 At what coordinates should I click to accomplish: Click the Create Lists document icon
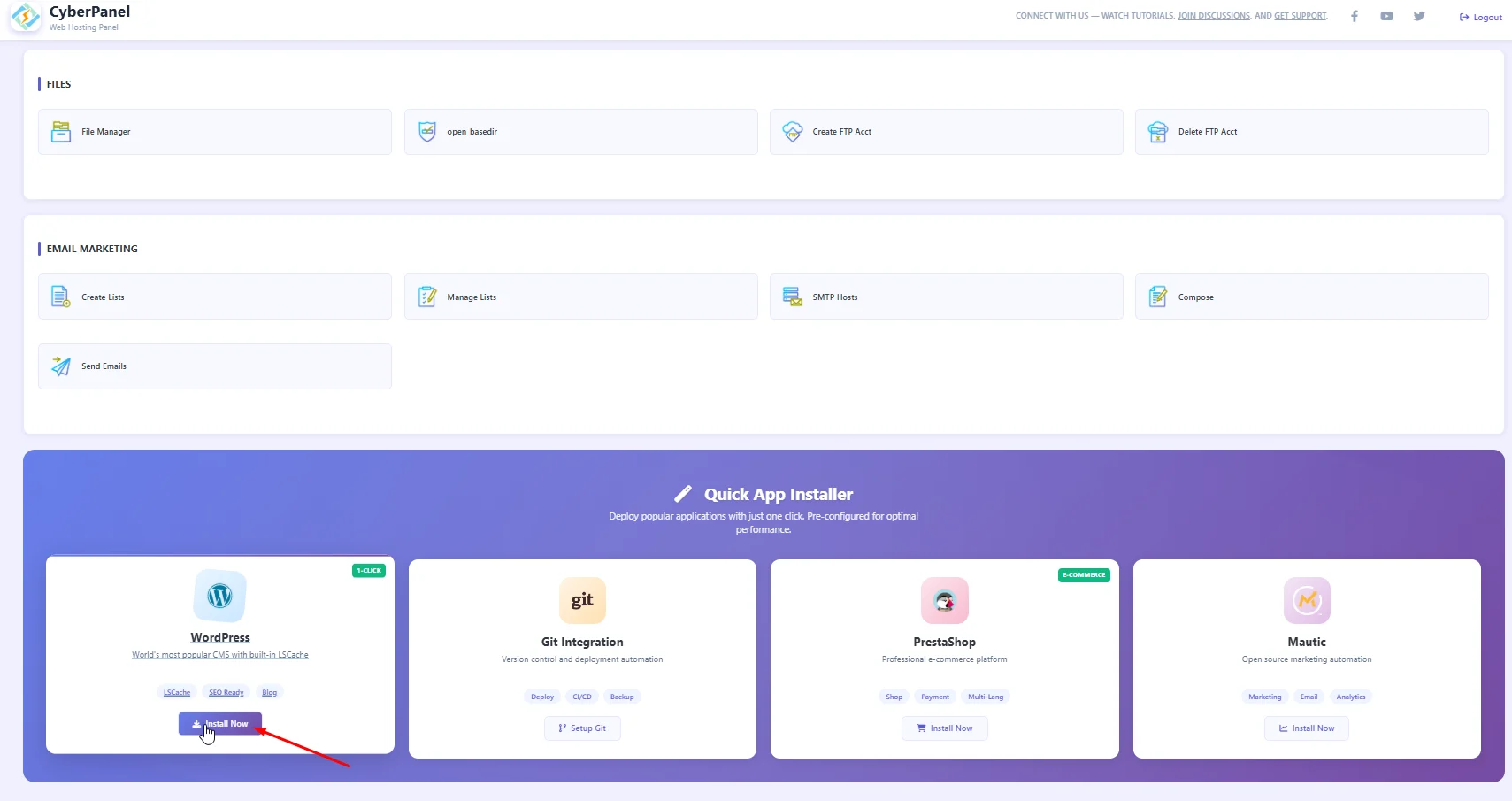pos(60,297)
